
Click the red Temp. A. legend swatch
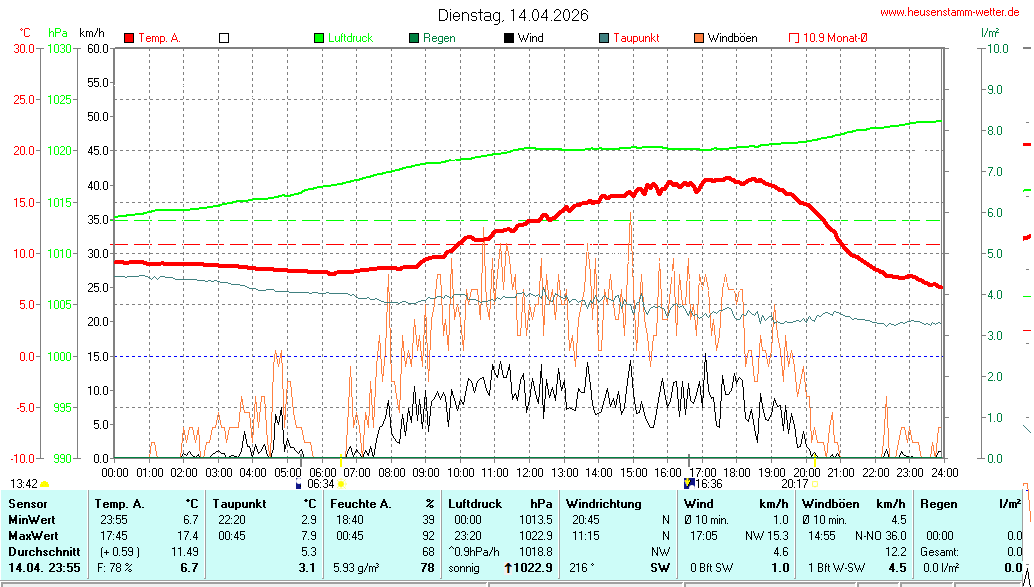[x=129, y=38]
